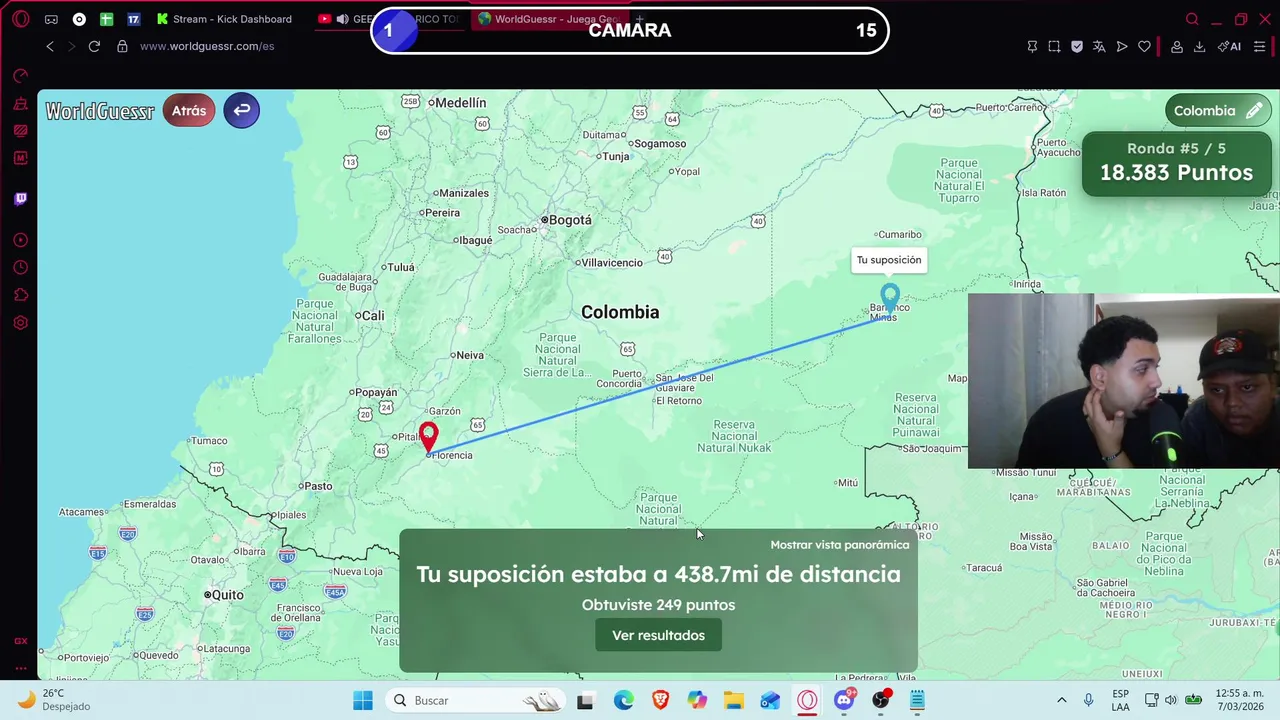Click the Quito label on the map

227,595
